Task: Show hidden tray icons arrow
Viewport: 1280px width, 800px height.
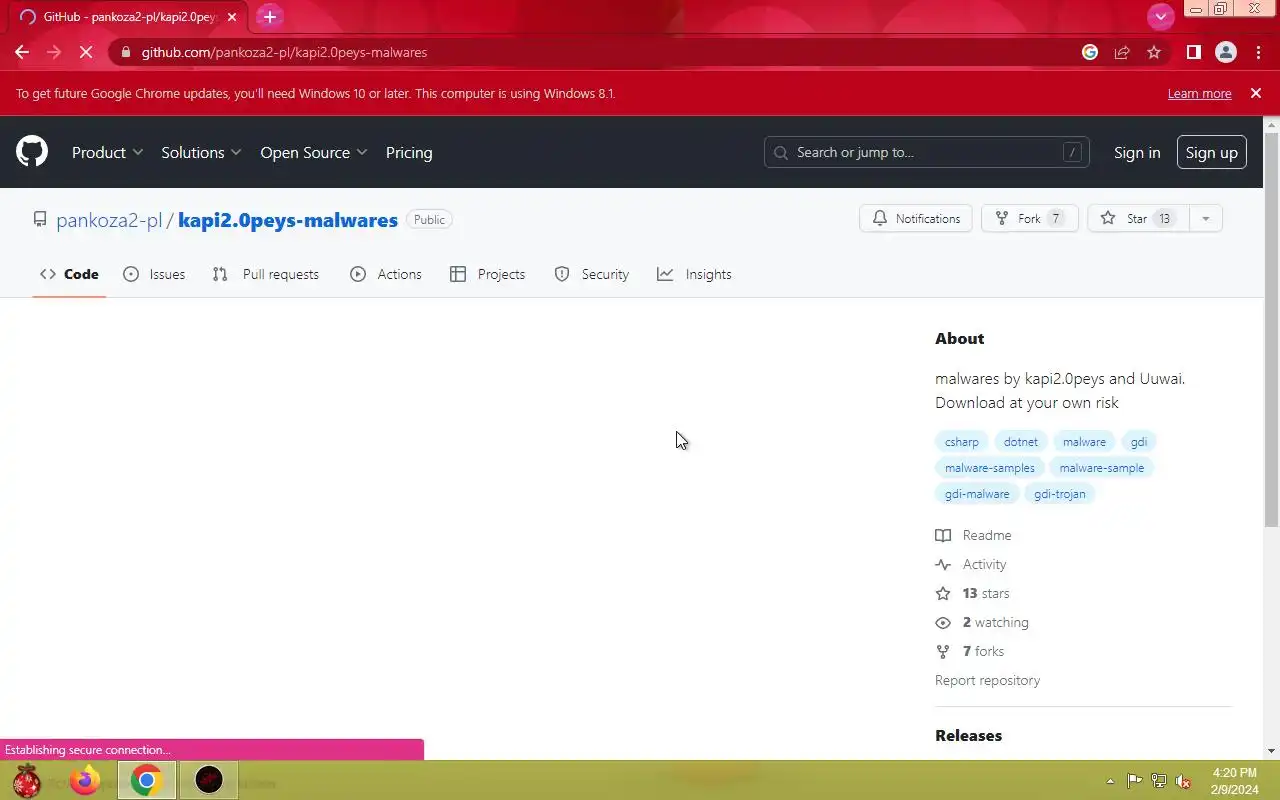Action: (x=1110, y=781)
